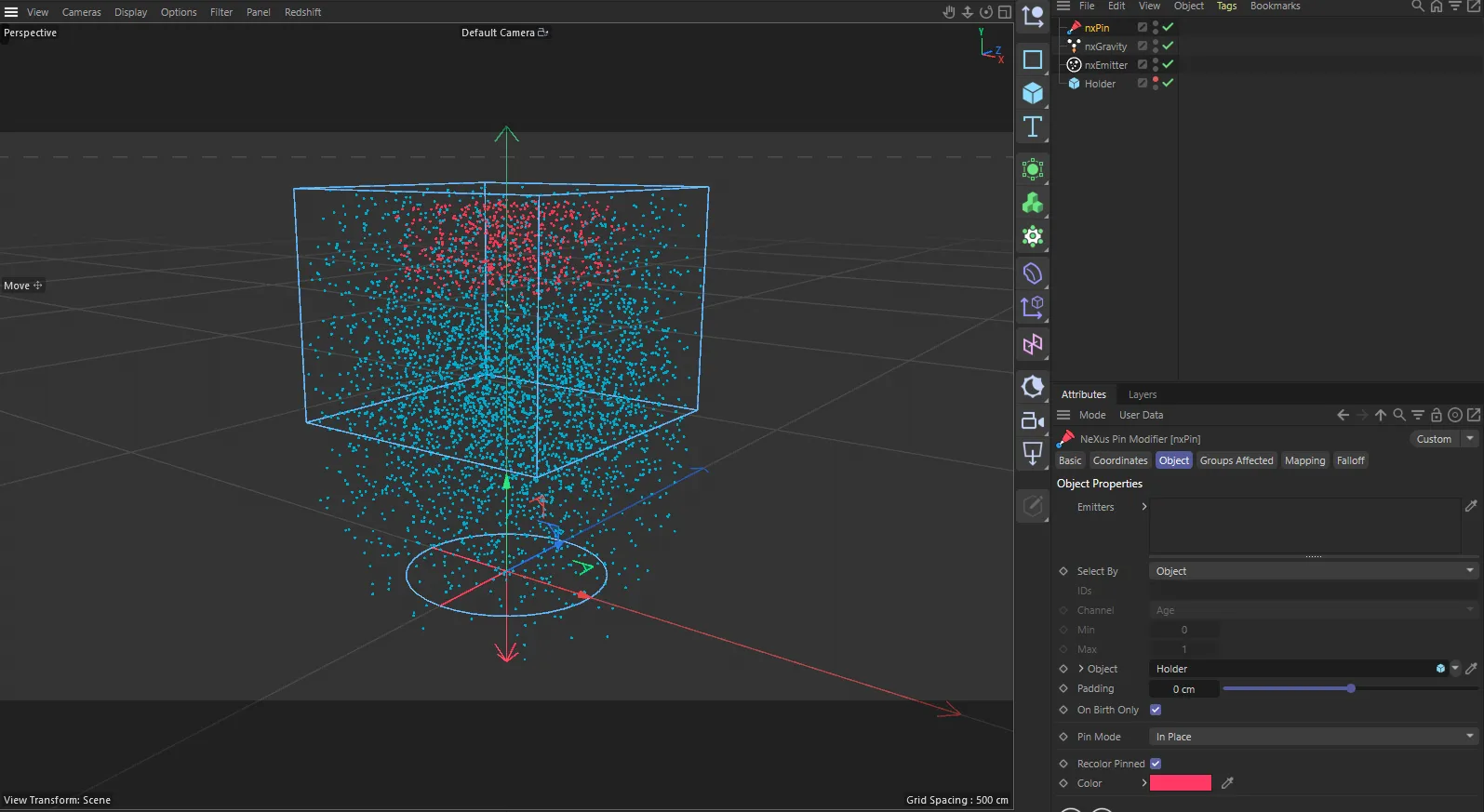Toggle nxEmitter enable green checkmark

click(x=1168, y=64)
